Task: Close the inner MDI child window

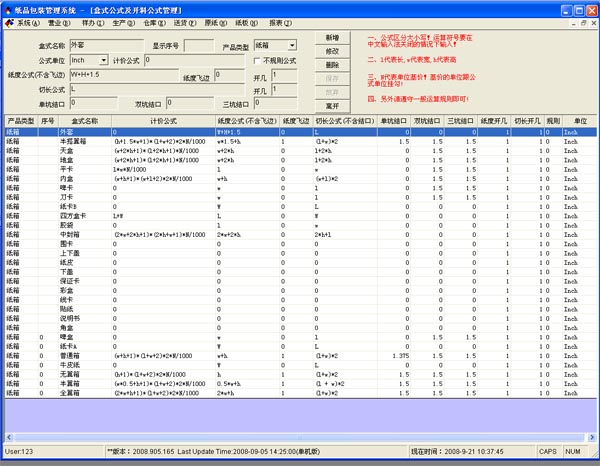Action: (593, 23)
